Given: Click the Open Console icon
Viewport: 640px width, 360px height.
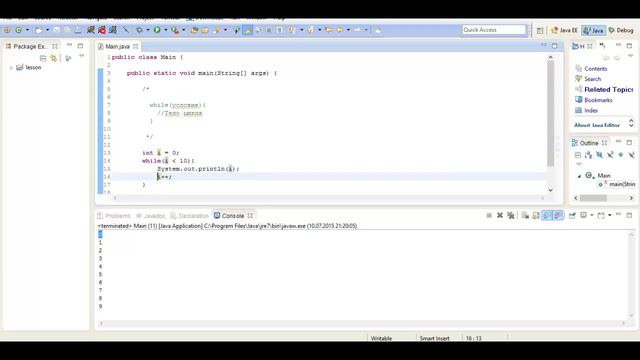Looking at the screenshot, I should 601,216.
